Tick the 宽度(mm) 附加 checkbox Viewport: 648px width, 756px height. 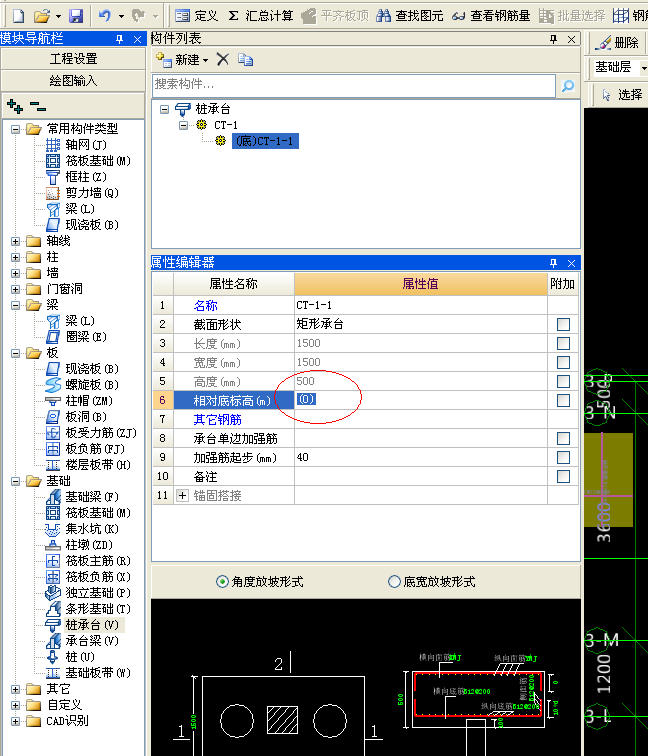tap(563, 363)
